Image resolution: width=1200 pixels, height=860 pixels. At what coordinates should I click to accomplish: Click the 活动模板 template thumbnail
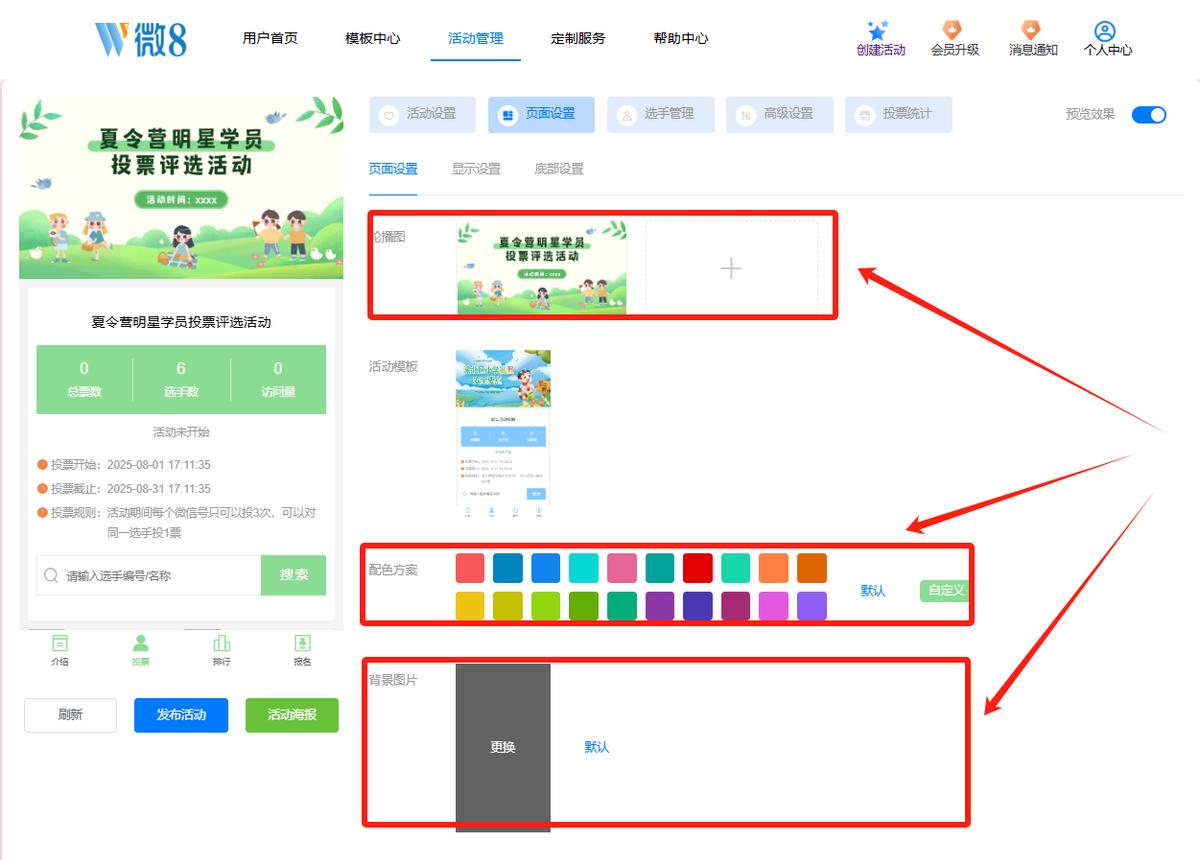click(x=503, y=434)
